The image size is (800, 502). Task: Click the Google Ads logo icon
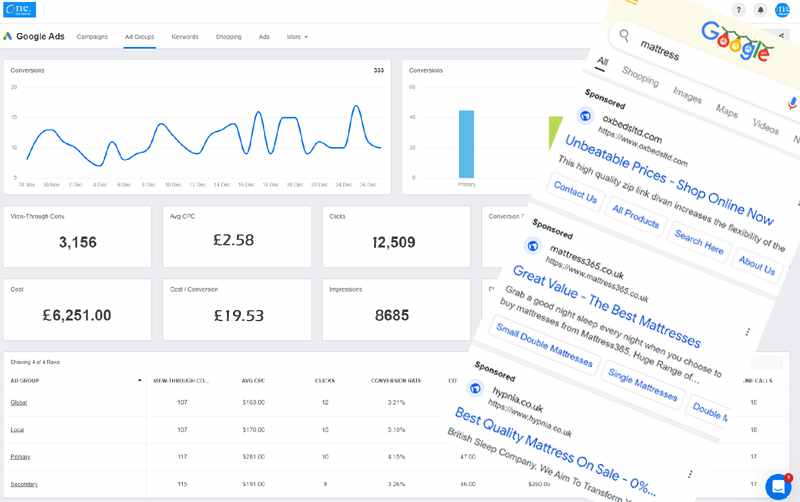point(8,36)
